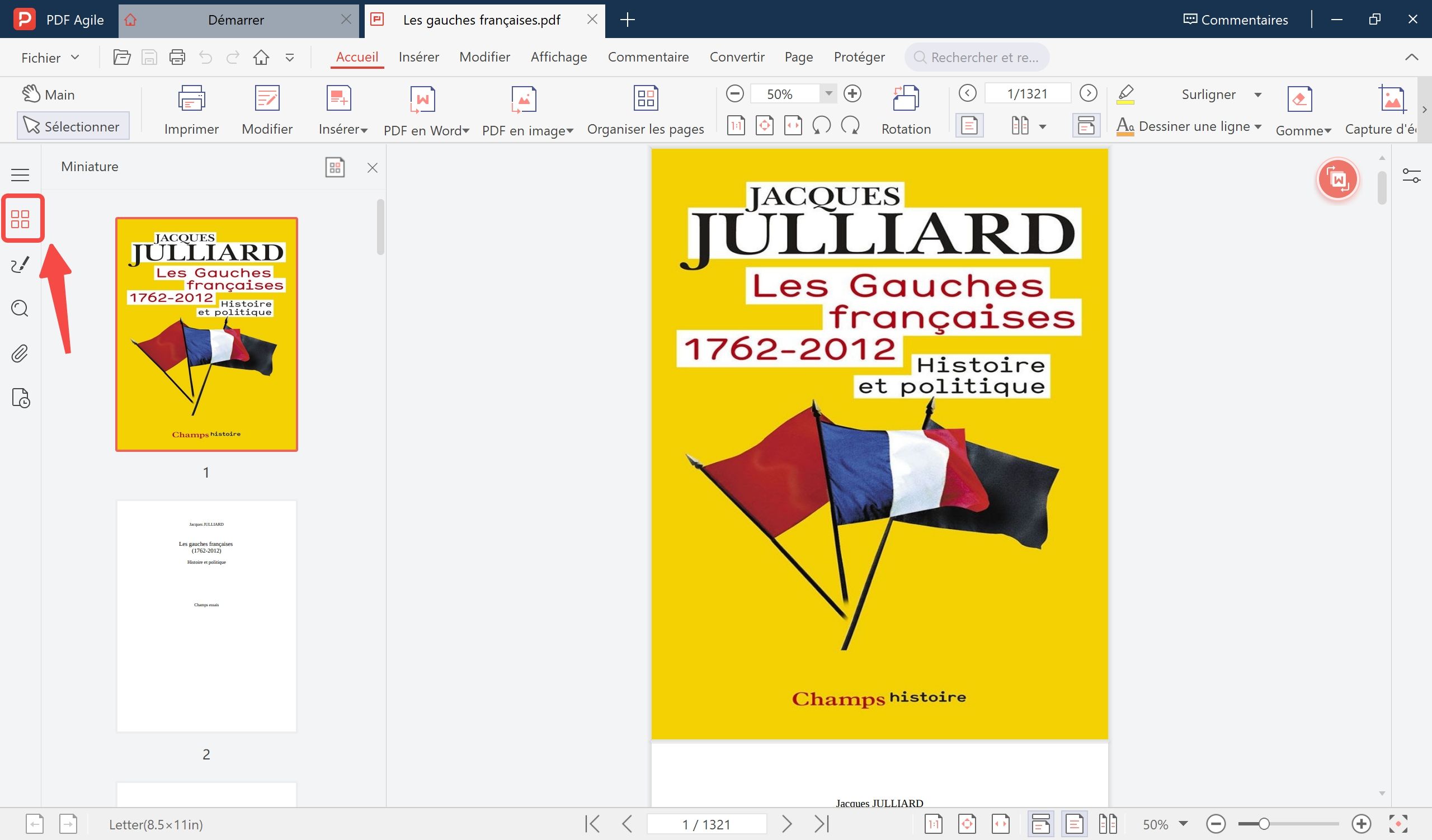This screenshot has height=840, width=1432.
Task: Open the signature pen sidebar icon
Action: pos(21,264)
